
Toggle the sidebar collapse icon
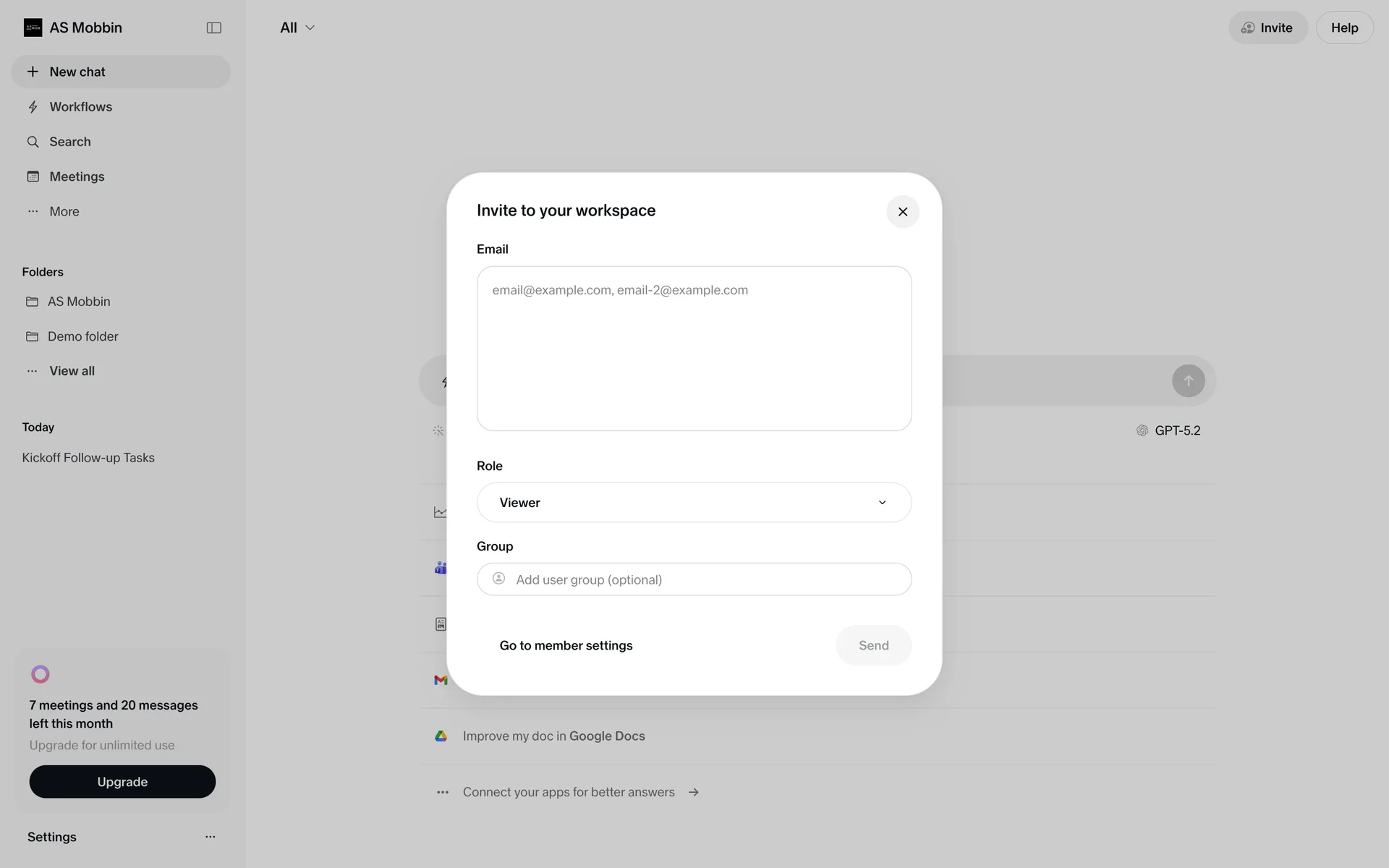tap(213, 27)
